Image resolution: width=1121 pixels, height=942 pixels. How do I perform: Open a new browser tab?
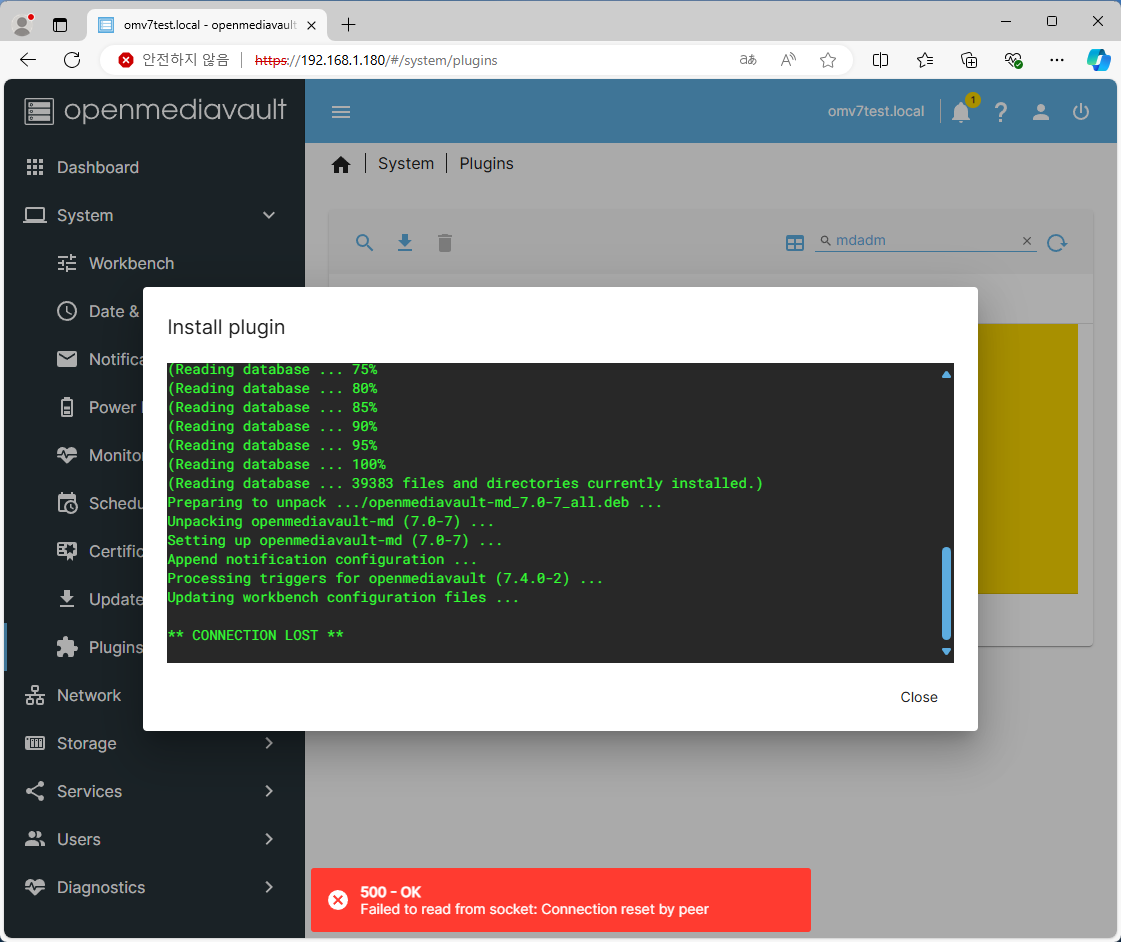[348, 25]
